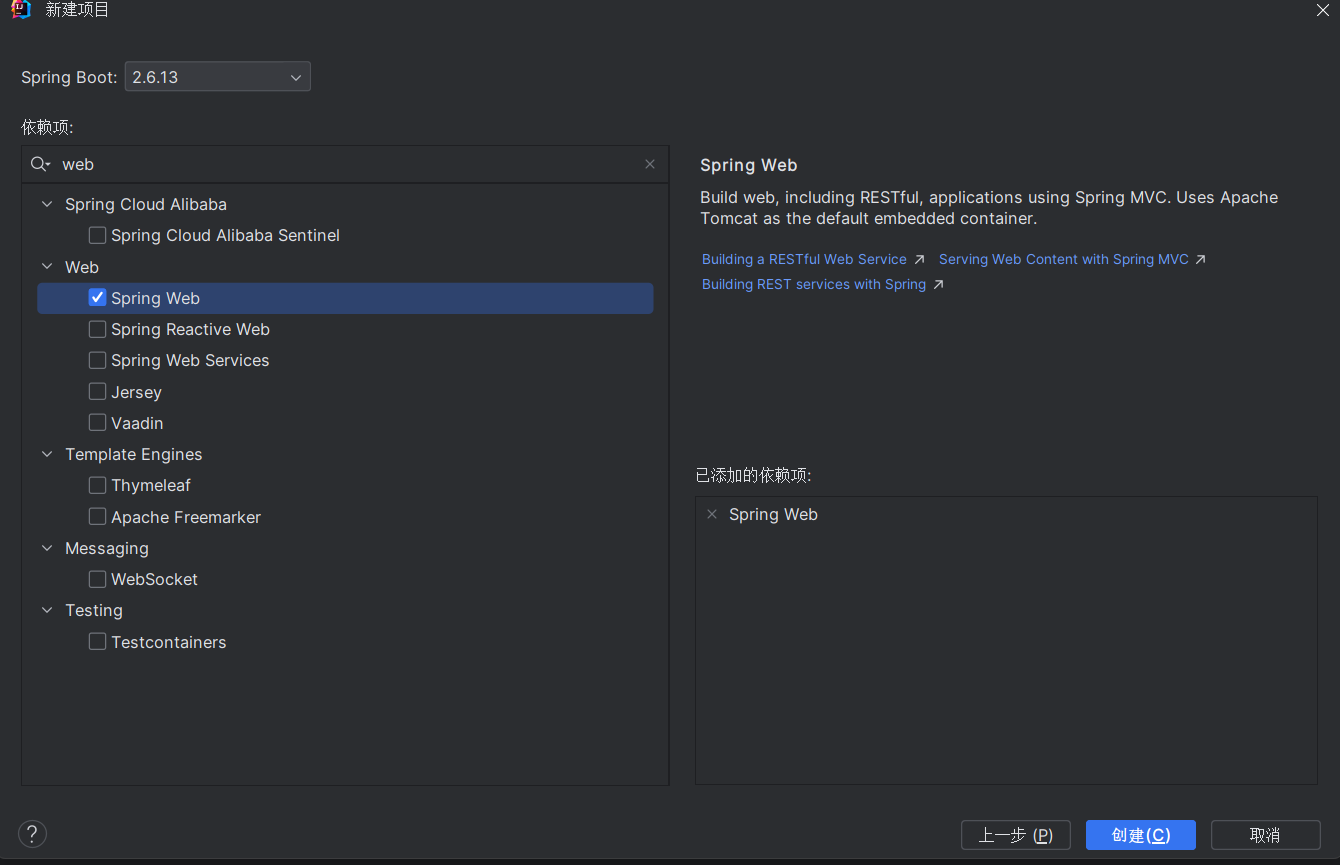Enable the Spring Cloud Alibaba Sentinel checkbox
This screenshot has width=1340, height=865.
click(x=97, y=235)
